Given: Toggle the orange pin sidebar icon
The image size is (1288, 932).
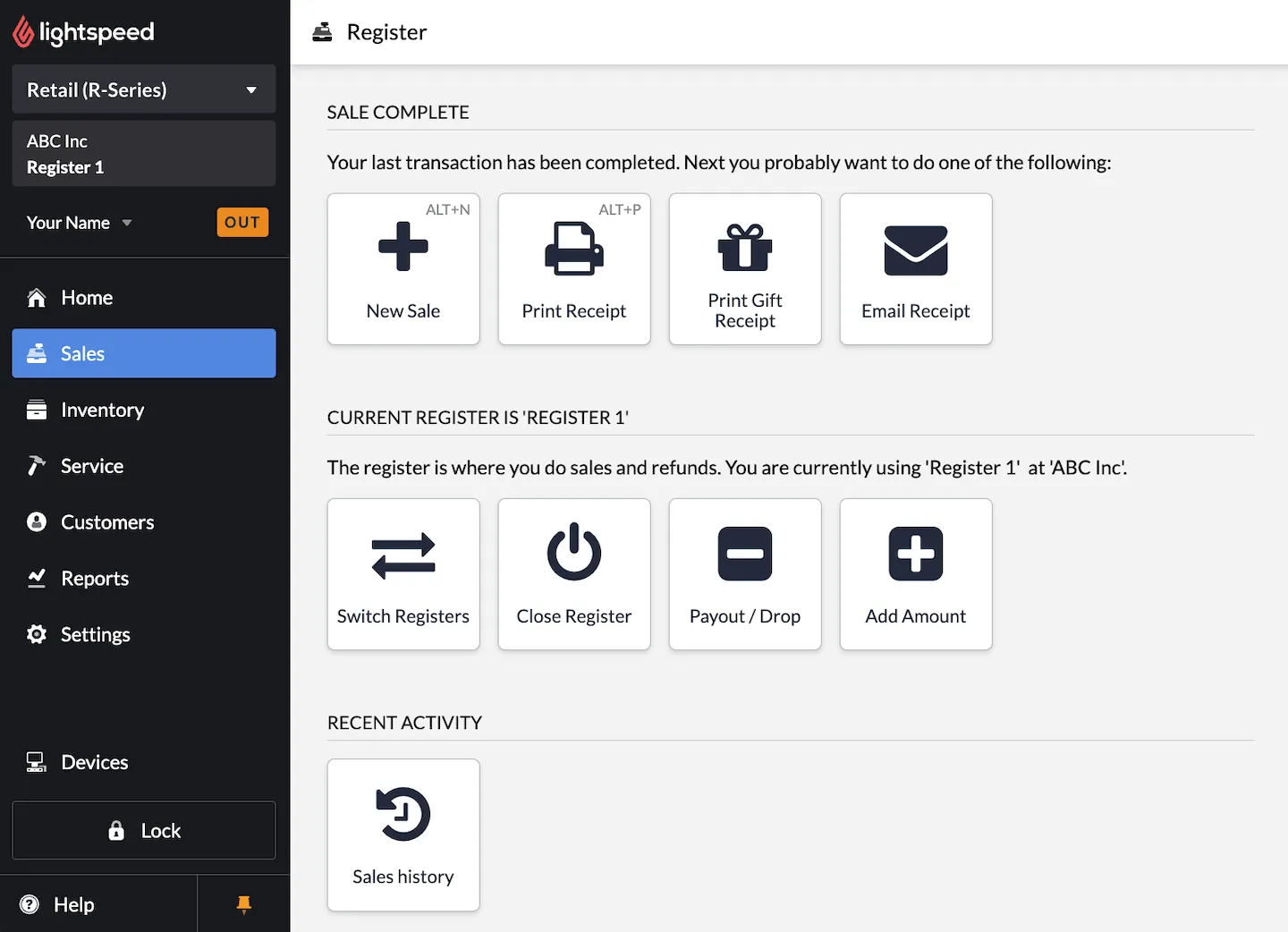Looking at the screenshot, I should (243, 904).
